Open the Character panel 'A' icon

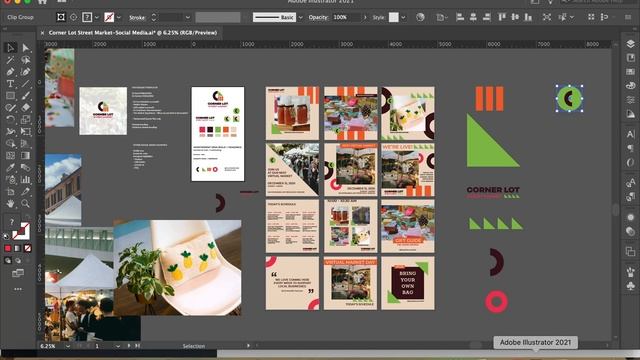click(x=630, y=134)
